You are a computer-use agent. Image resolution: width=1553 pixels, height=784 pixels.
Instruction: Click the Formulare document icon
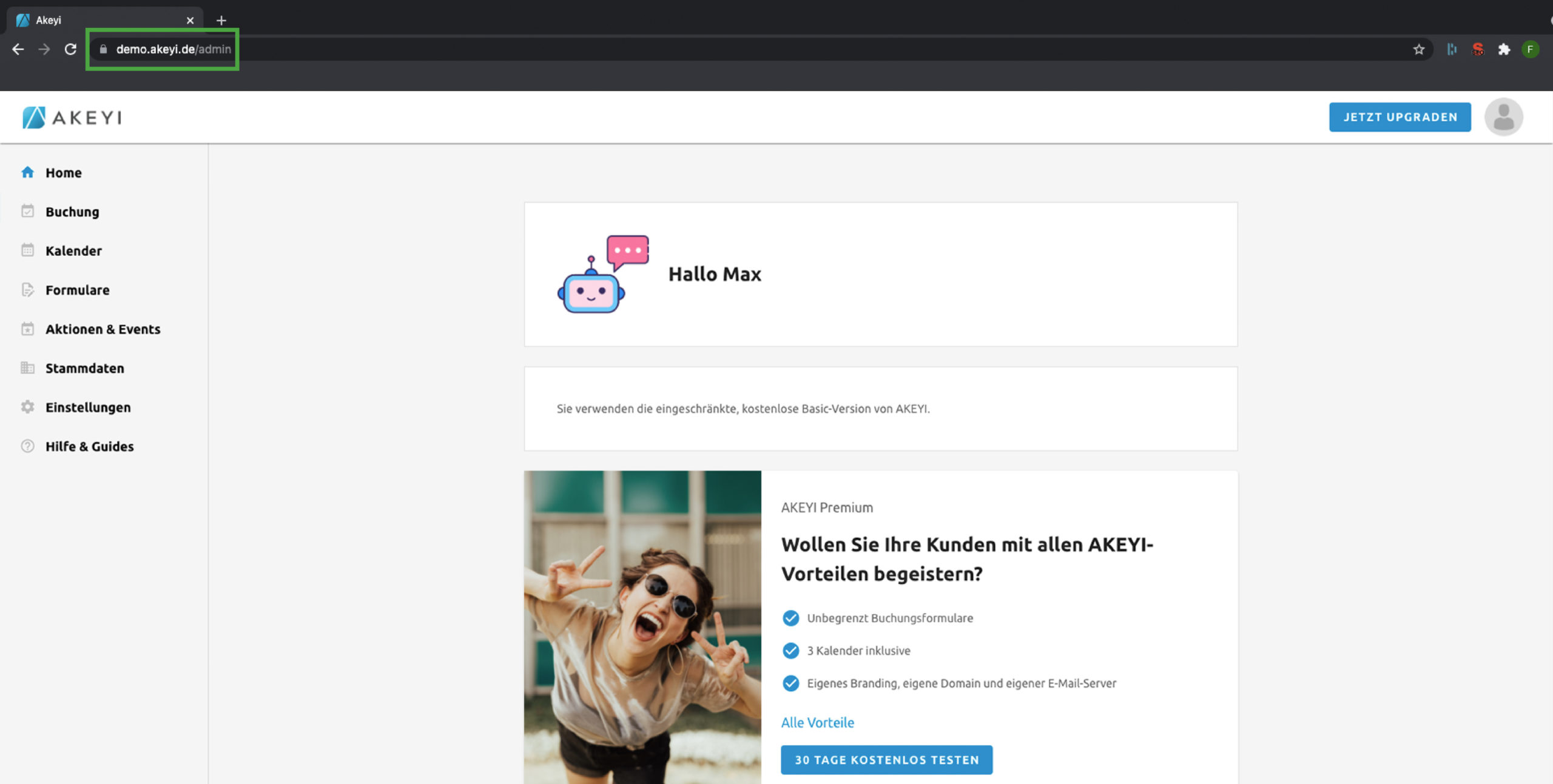(27, 290)
